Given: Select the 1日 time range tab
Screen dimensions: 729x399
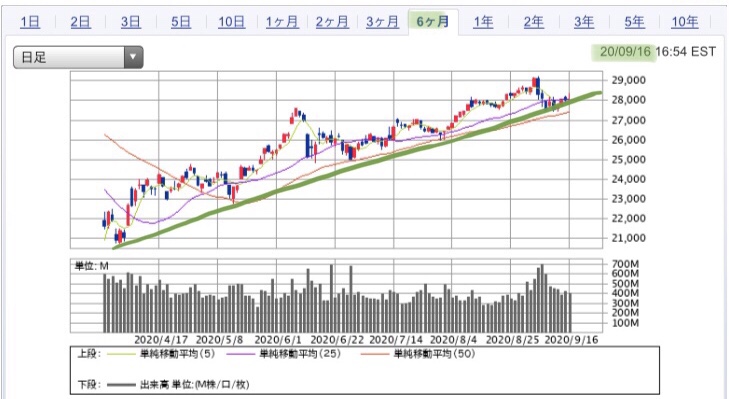Looking at the screenshot, I should click(30, 21).
